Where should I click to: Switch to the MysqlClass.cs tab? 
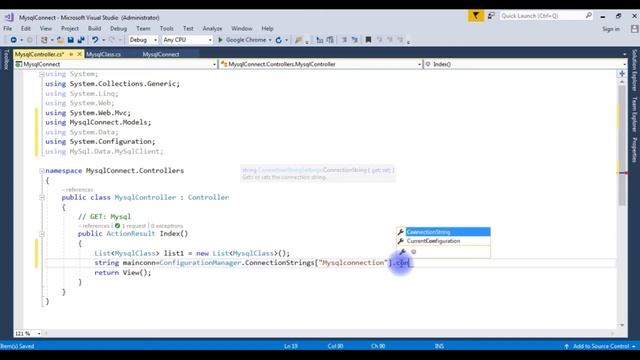(x=103, y=54)
